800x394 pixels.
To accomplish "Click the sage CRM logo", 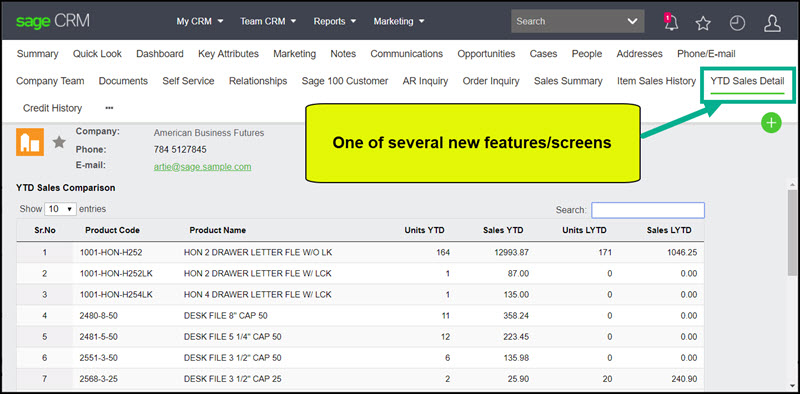I will 53,21.
